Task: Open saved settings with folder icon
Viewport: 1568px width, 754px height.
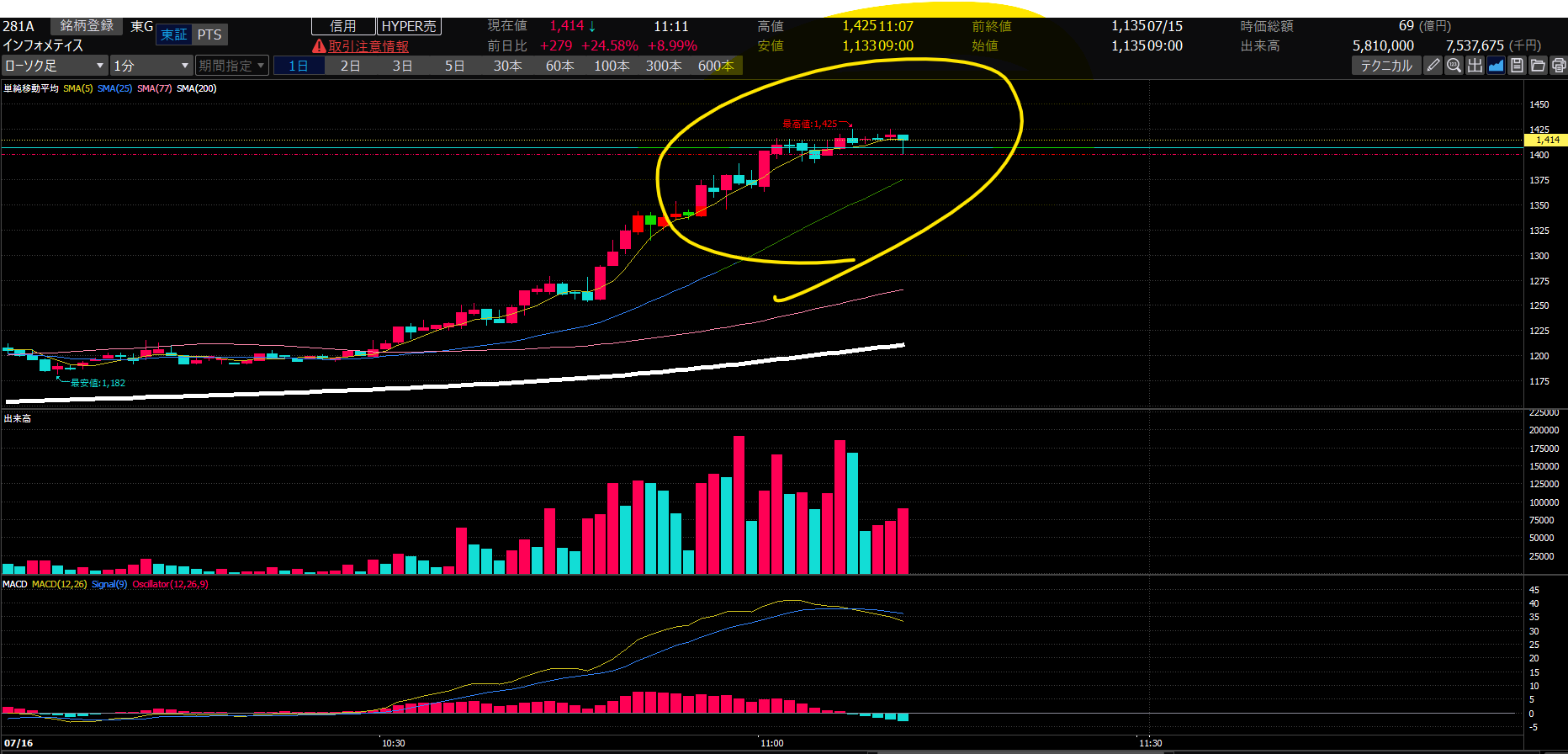Action: coord(1538,66)
